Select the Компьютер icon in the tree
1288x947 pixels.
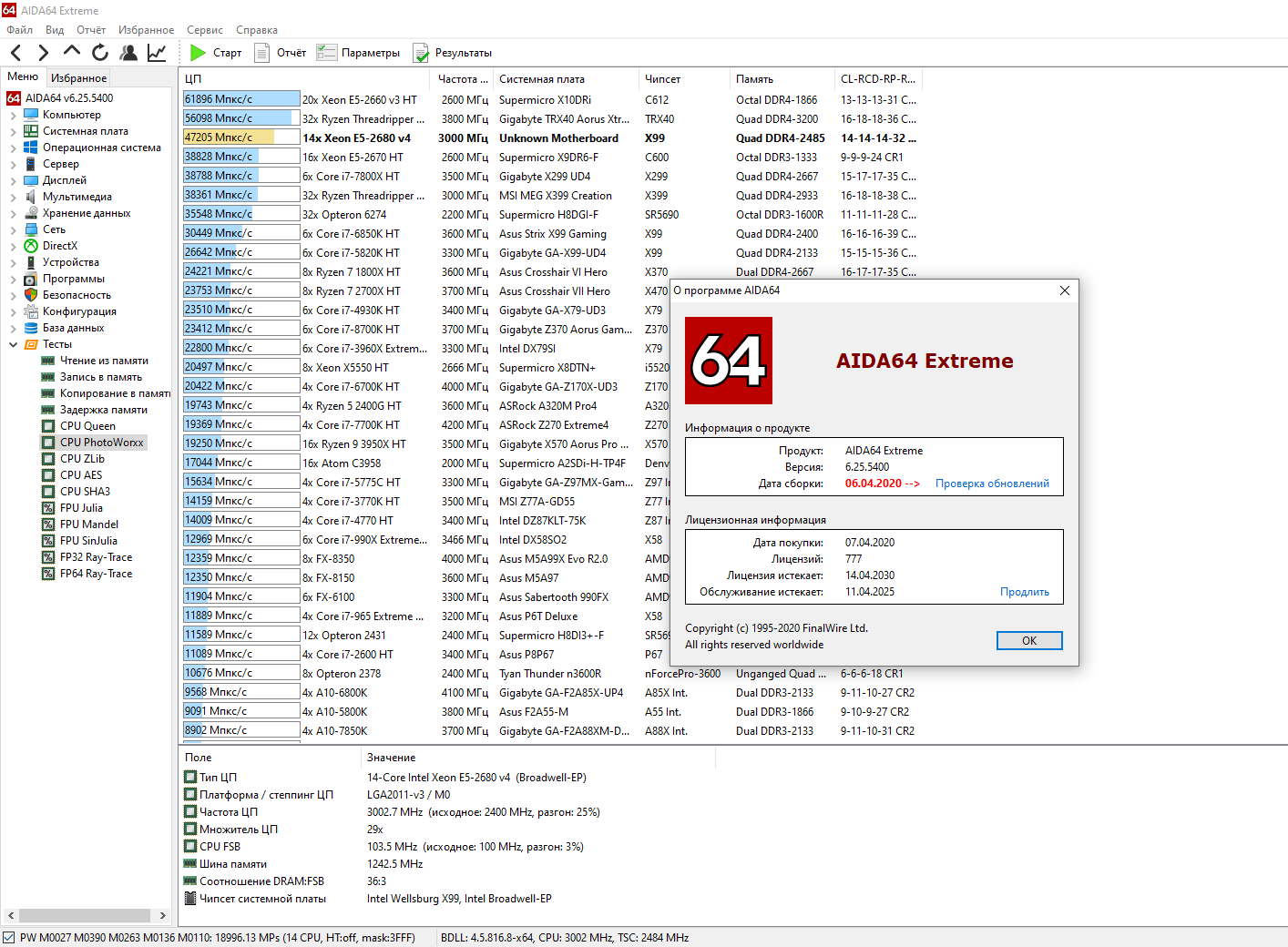[x=31, y=115]
